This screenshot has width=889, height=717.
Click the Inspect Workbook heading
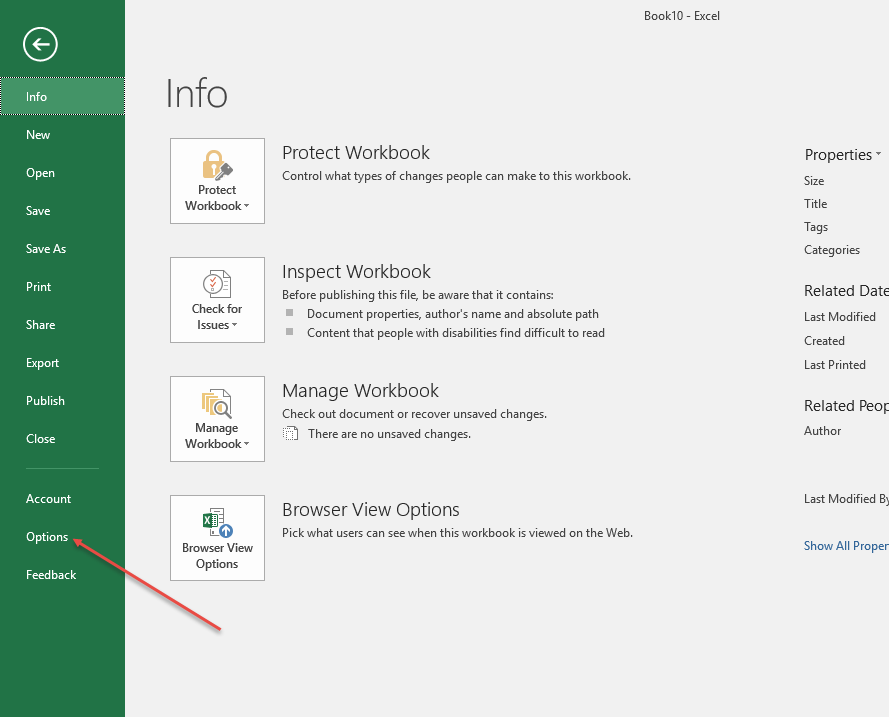point(356,271)
